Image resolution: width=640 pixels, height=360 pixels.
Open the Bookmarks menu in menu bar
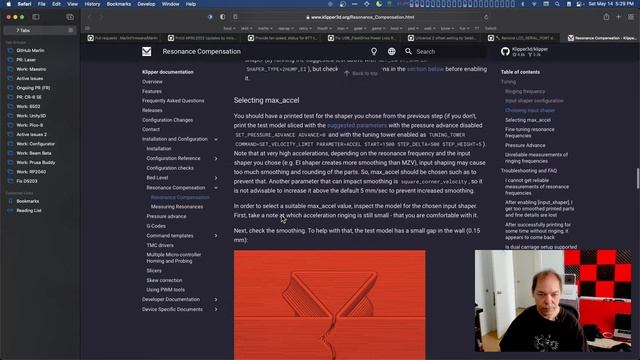119,4
